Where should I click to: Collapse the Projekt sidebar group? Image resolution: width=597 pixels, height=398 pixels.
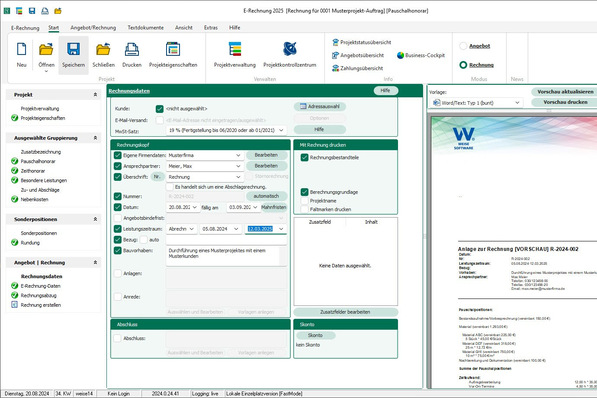point(95,95)
